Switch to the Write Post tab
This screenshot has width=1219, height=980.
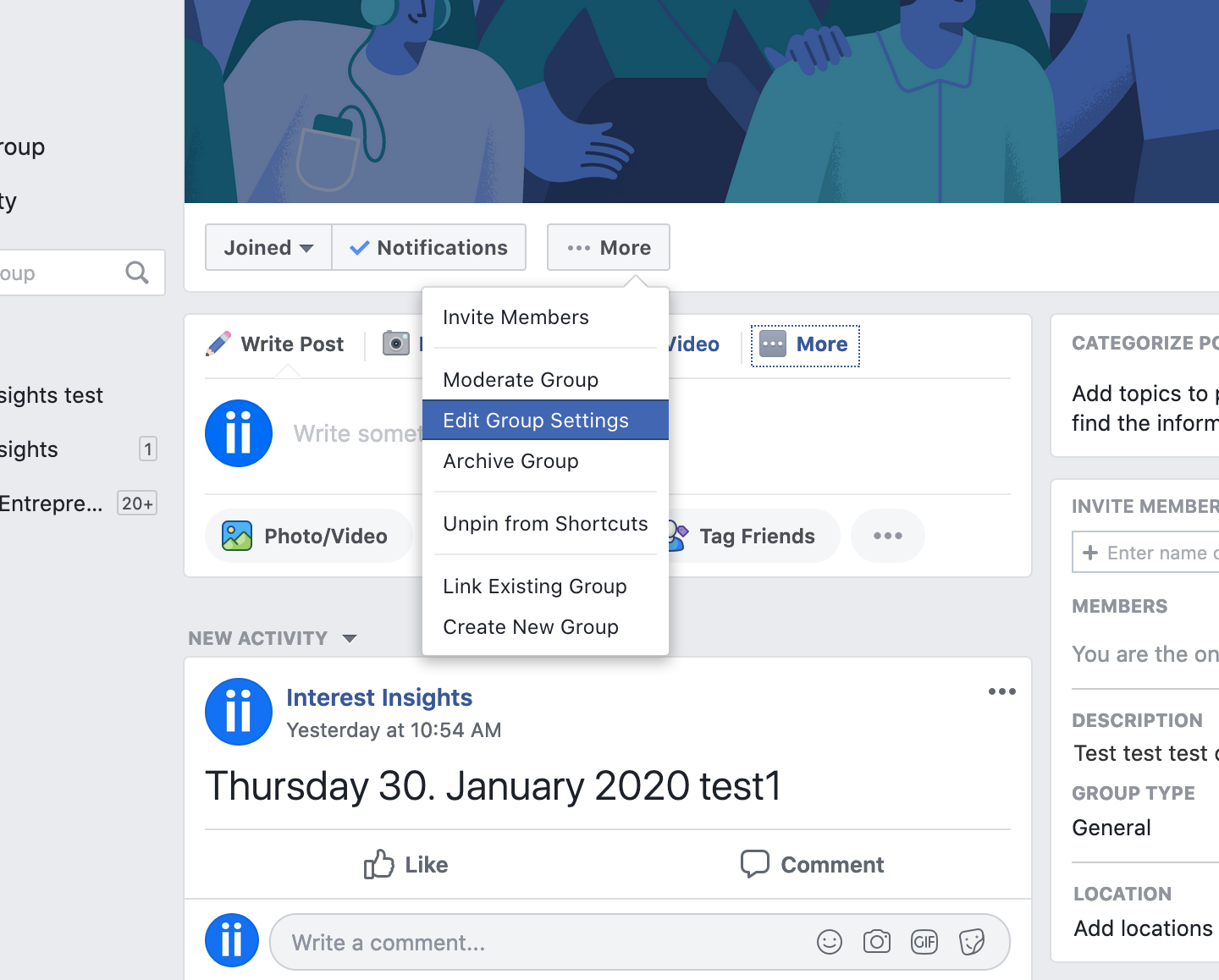[x=277, y=344]
